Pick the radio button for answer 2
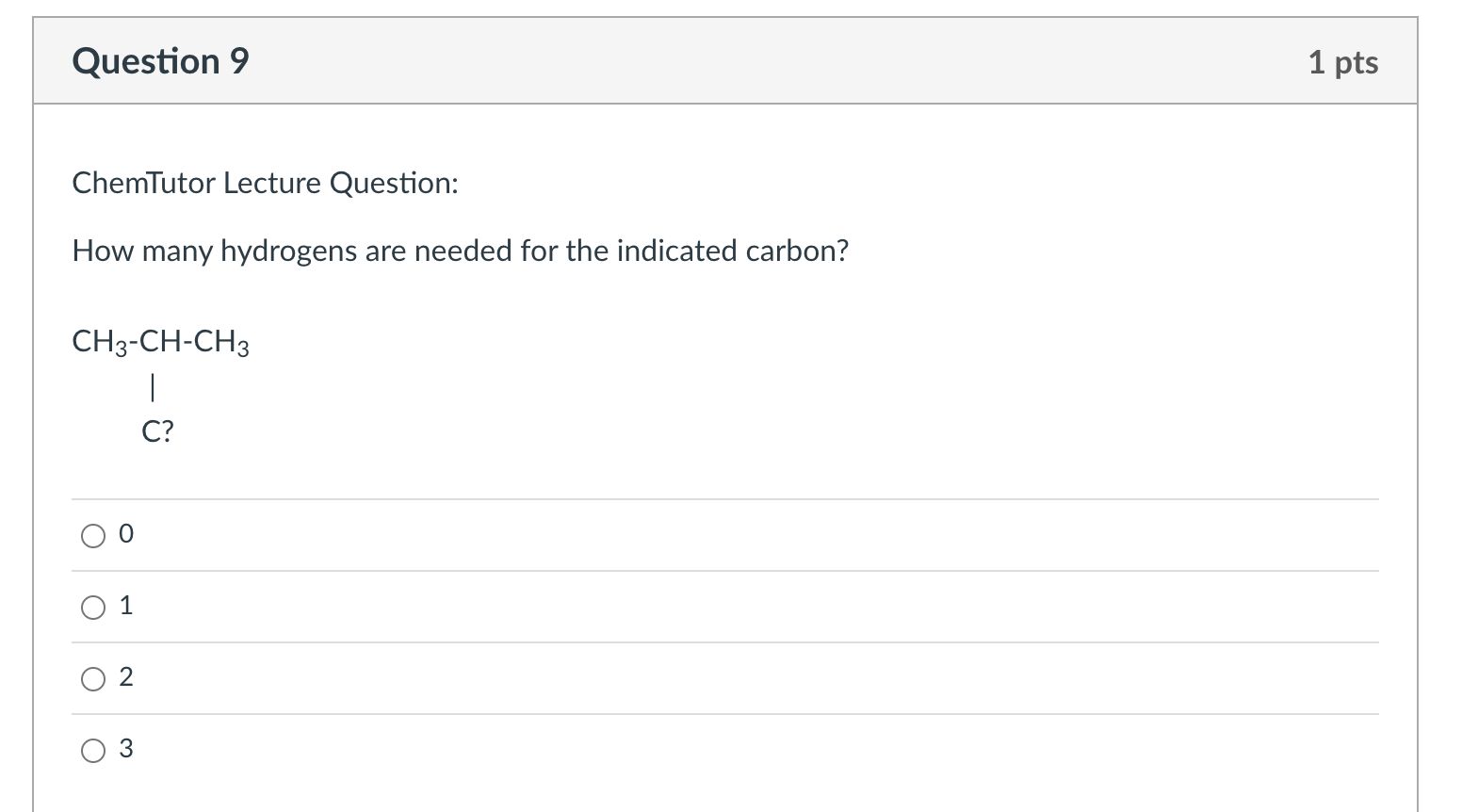Viewport: 1462px width, 812px height. coord(93,679)
